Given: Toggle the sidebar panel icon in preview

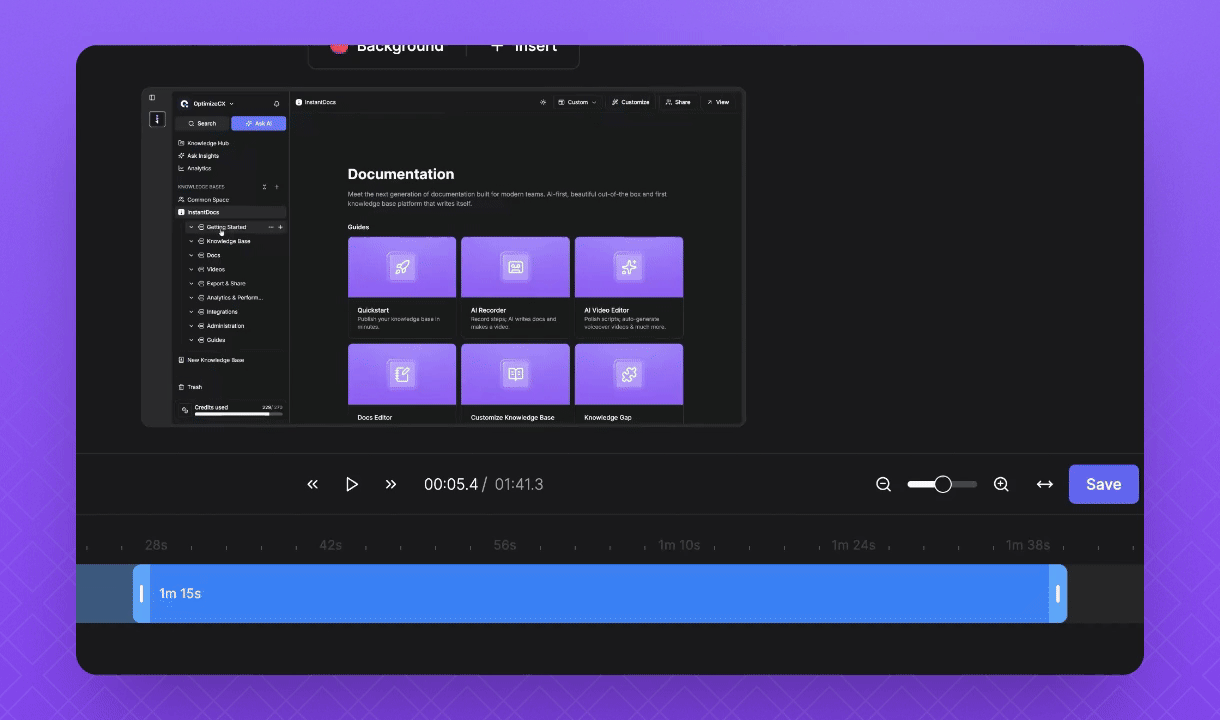Looking at the screenshot, I should [152, 98].
